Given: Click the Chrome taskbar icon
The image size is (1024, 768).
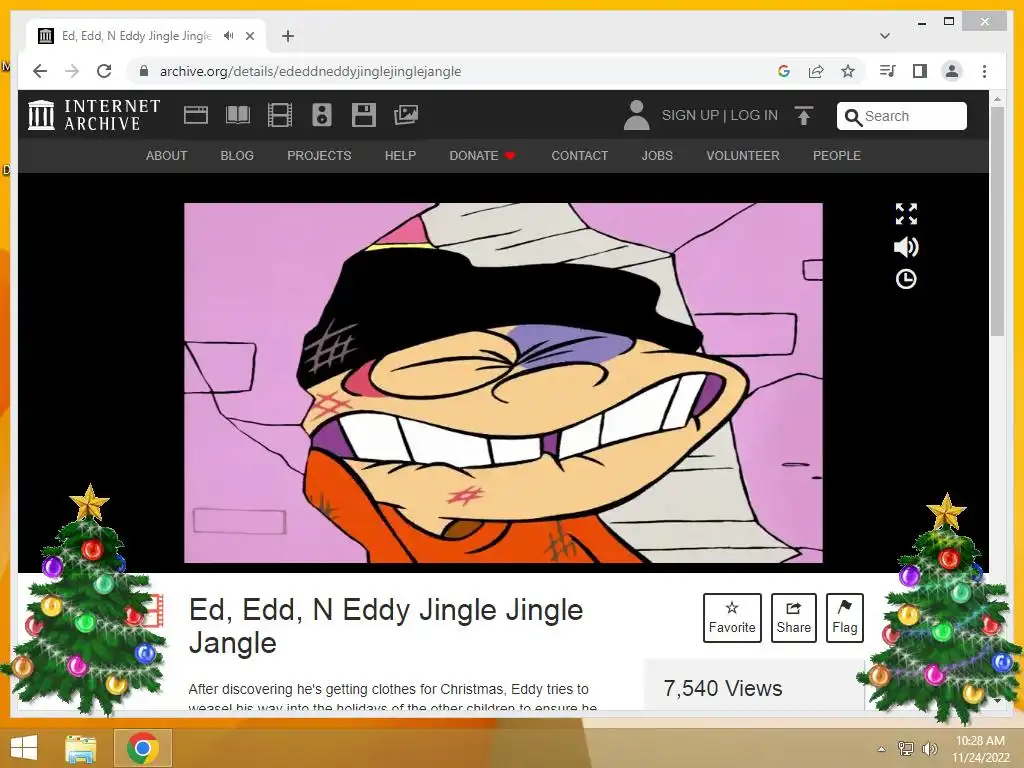Looking at the screenshot, I should click(143, 748).
